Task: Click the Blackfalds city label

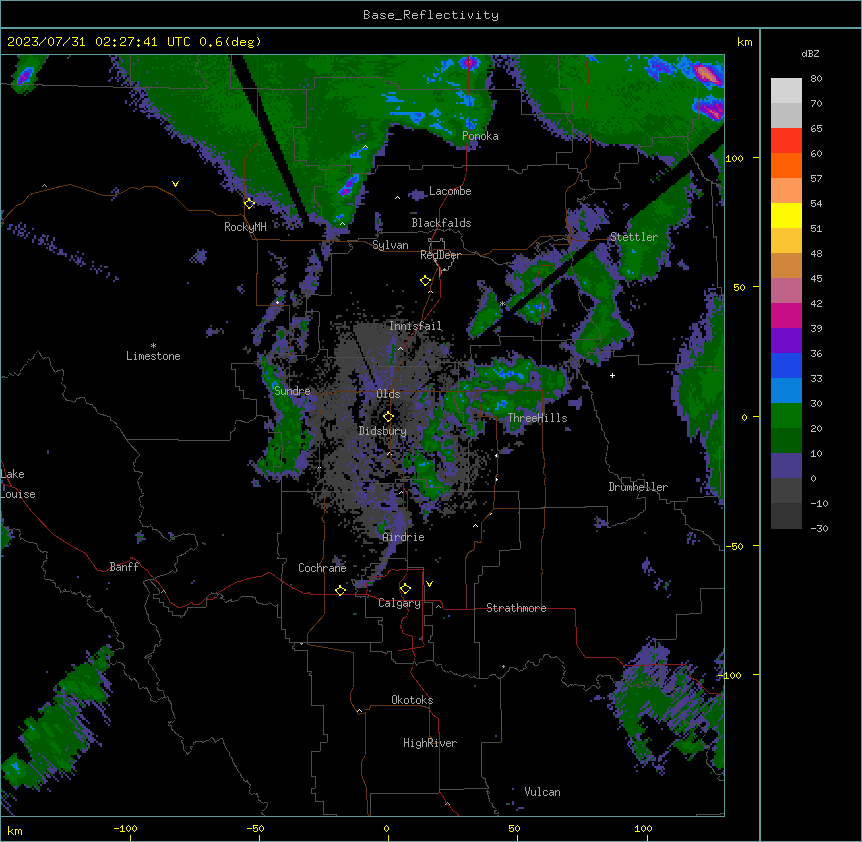Action: pos(441,223)
